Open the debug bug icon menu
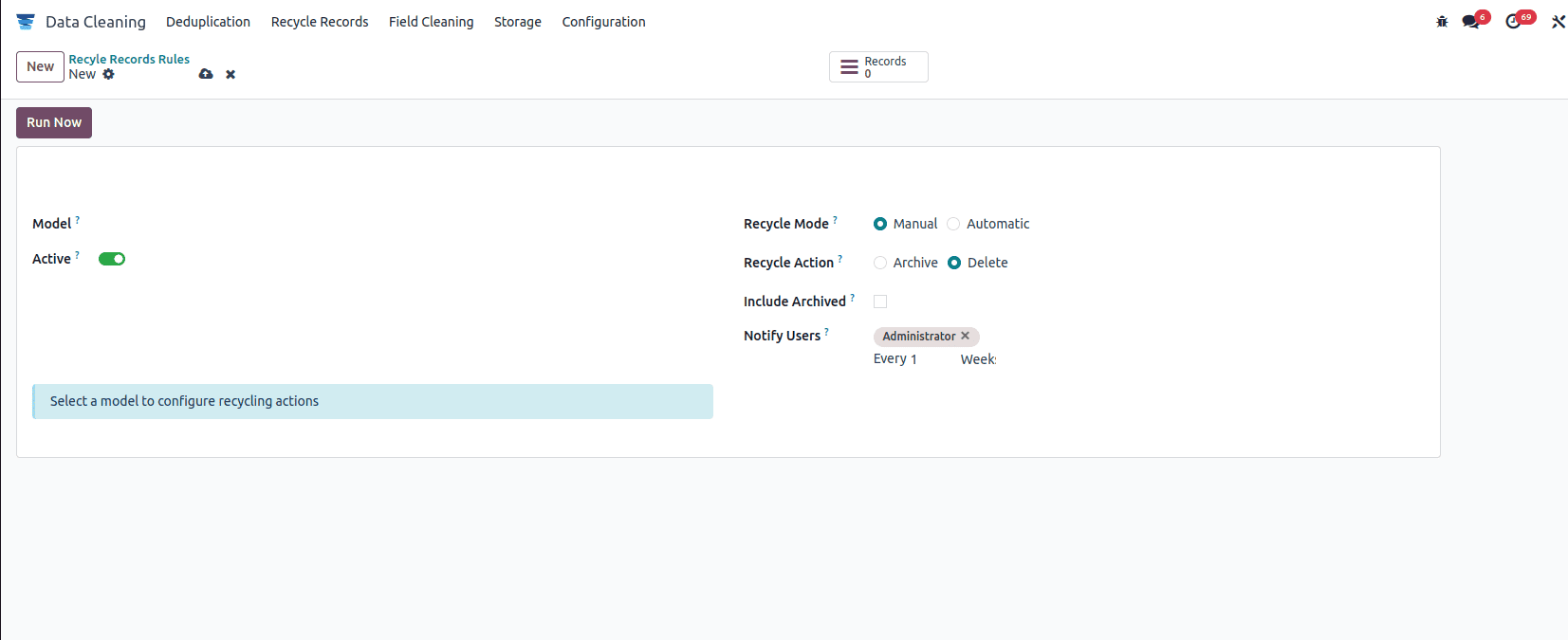Image resolution: width=1568 pixels, height=640 pixels. [1442, 22]
